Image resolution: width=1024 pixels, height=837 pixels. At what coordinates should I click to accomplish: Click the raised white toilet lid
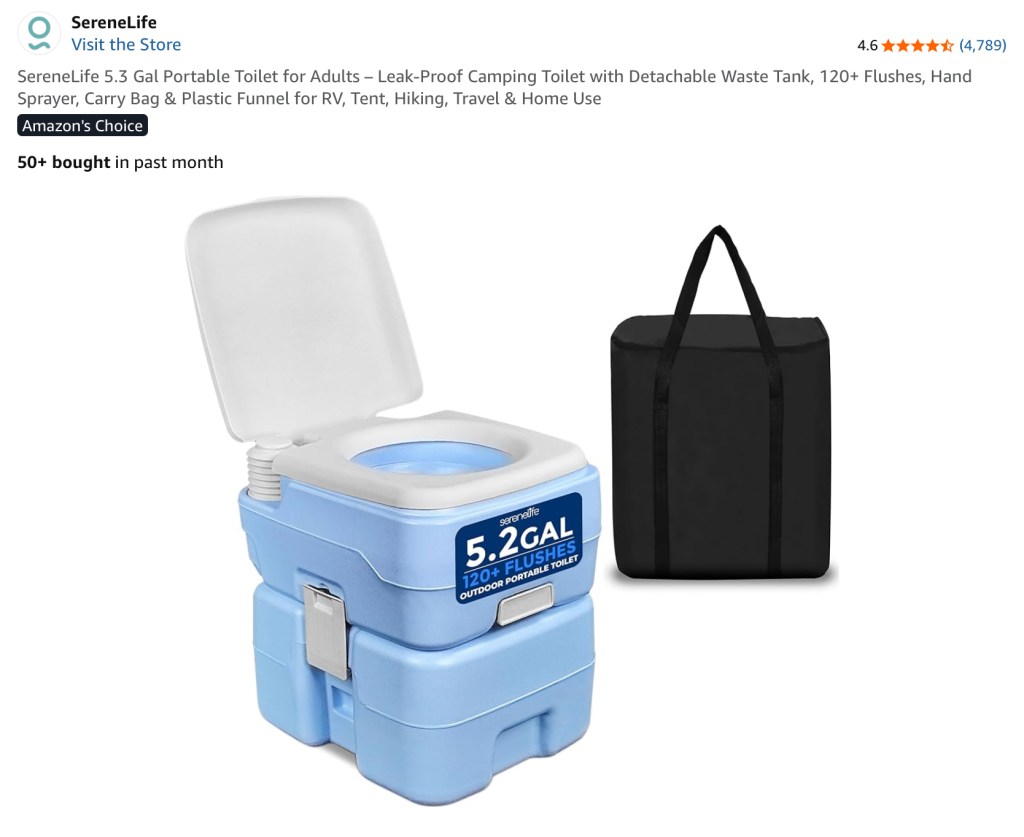click(x=304, y=317)
